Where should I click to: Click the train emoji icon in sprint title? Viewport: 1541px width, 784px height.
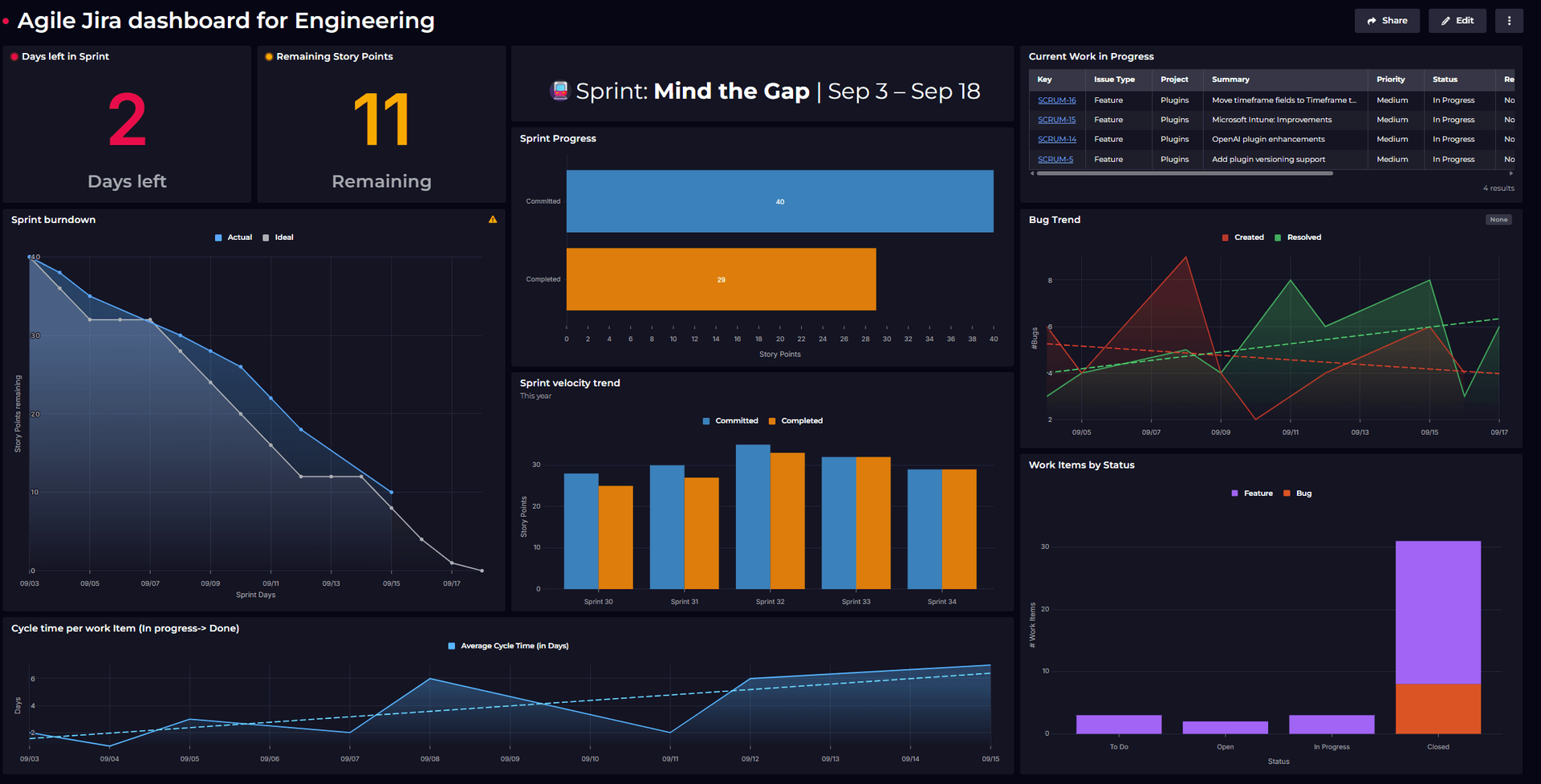click(559, 91)
